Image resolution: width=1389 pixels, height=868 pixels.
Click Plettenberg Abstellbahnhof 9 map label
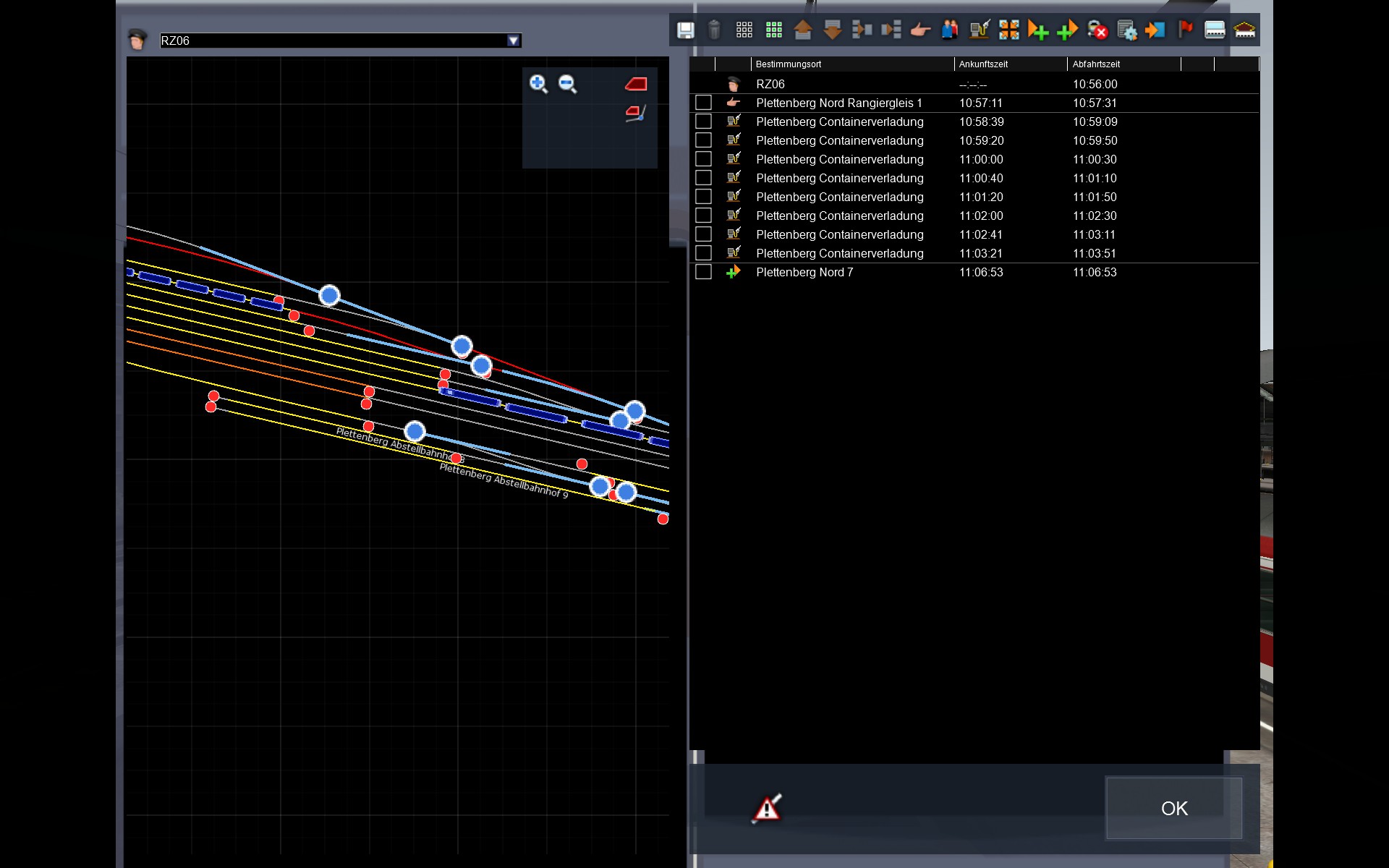(x=504, y=480)
